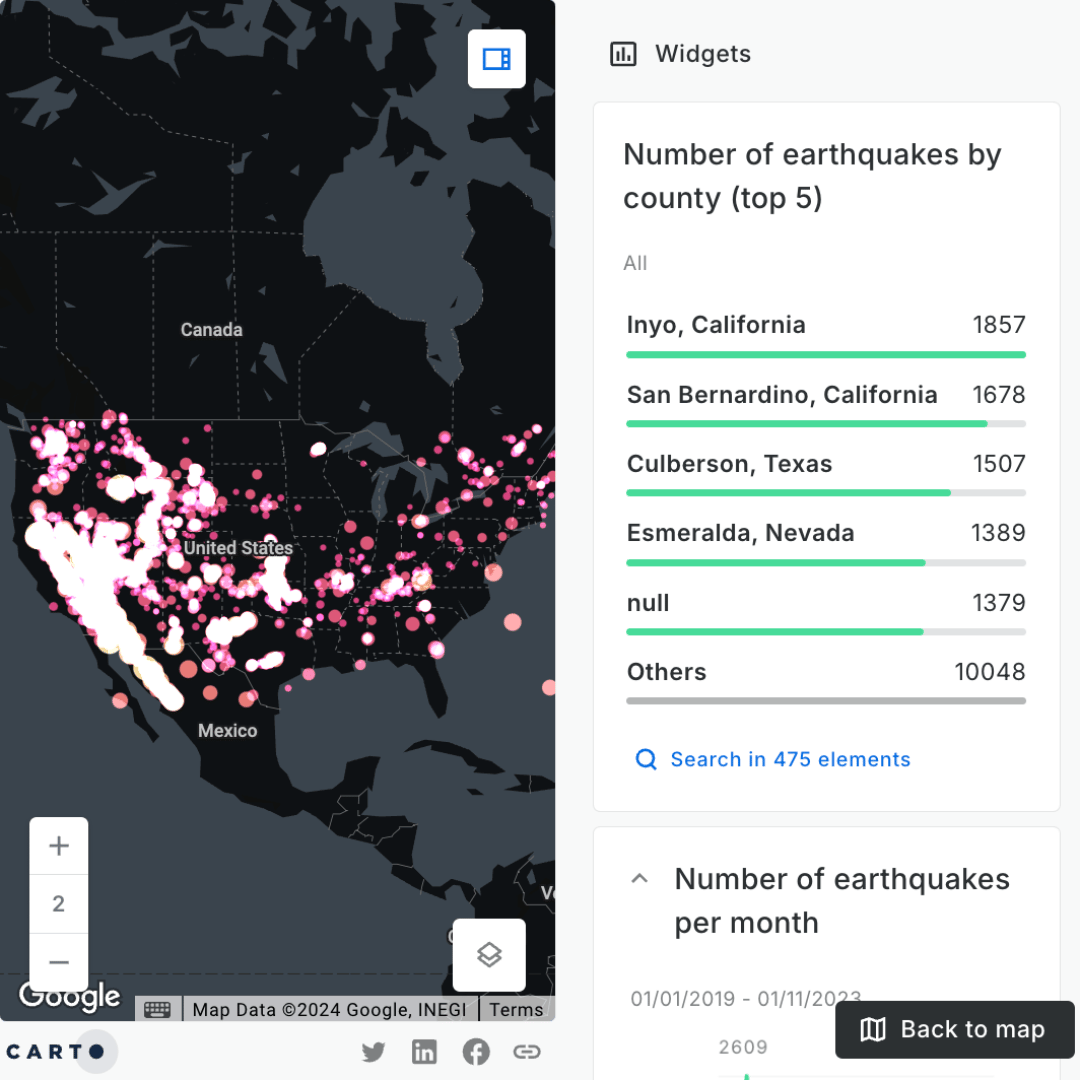This screenshot has height=1080, width=1080.
Task: Share the map on Twitter
Action: click(x=373, y=1052)
